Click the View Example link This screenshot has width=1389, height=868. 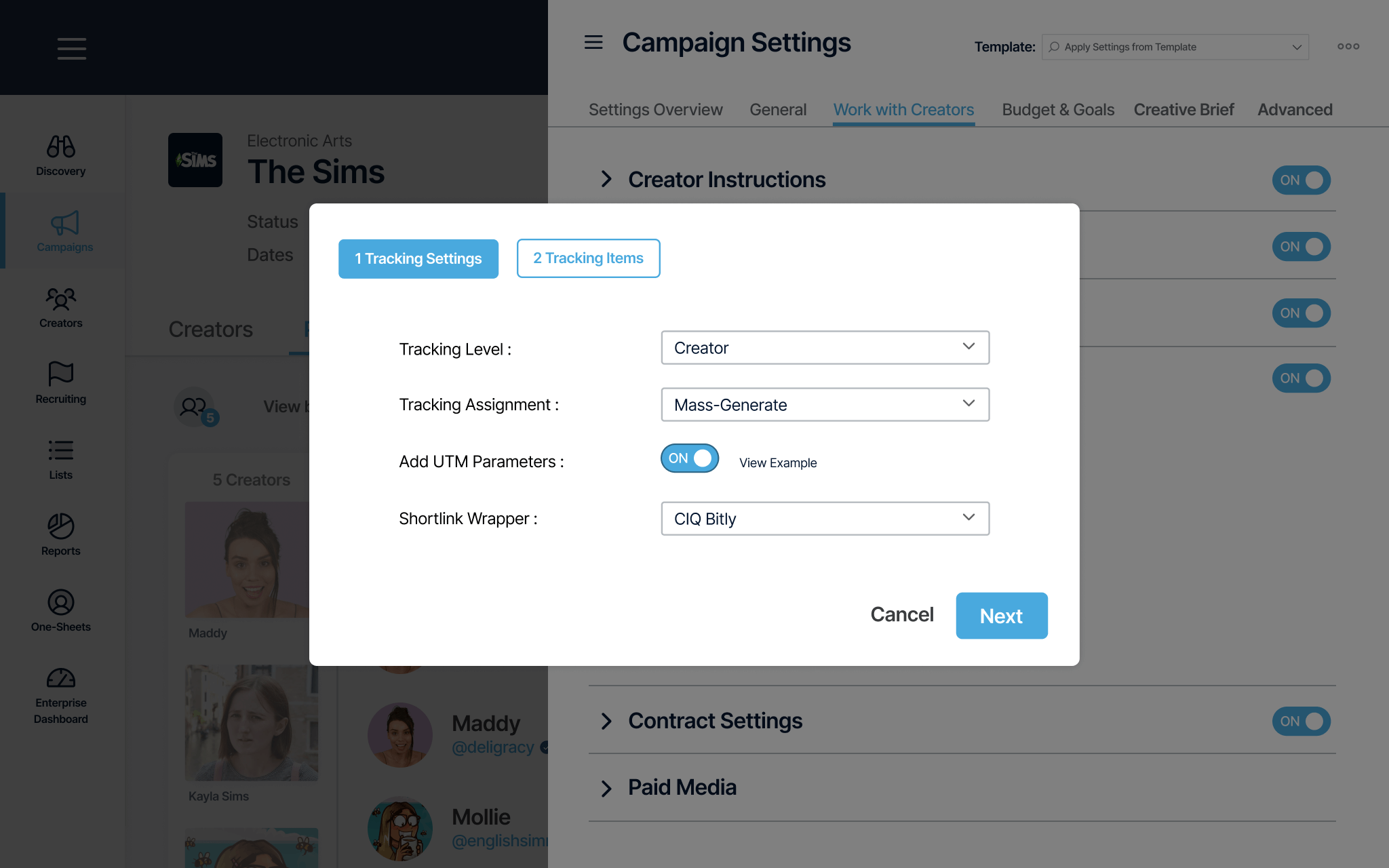778,463
